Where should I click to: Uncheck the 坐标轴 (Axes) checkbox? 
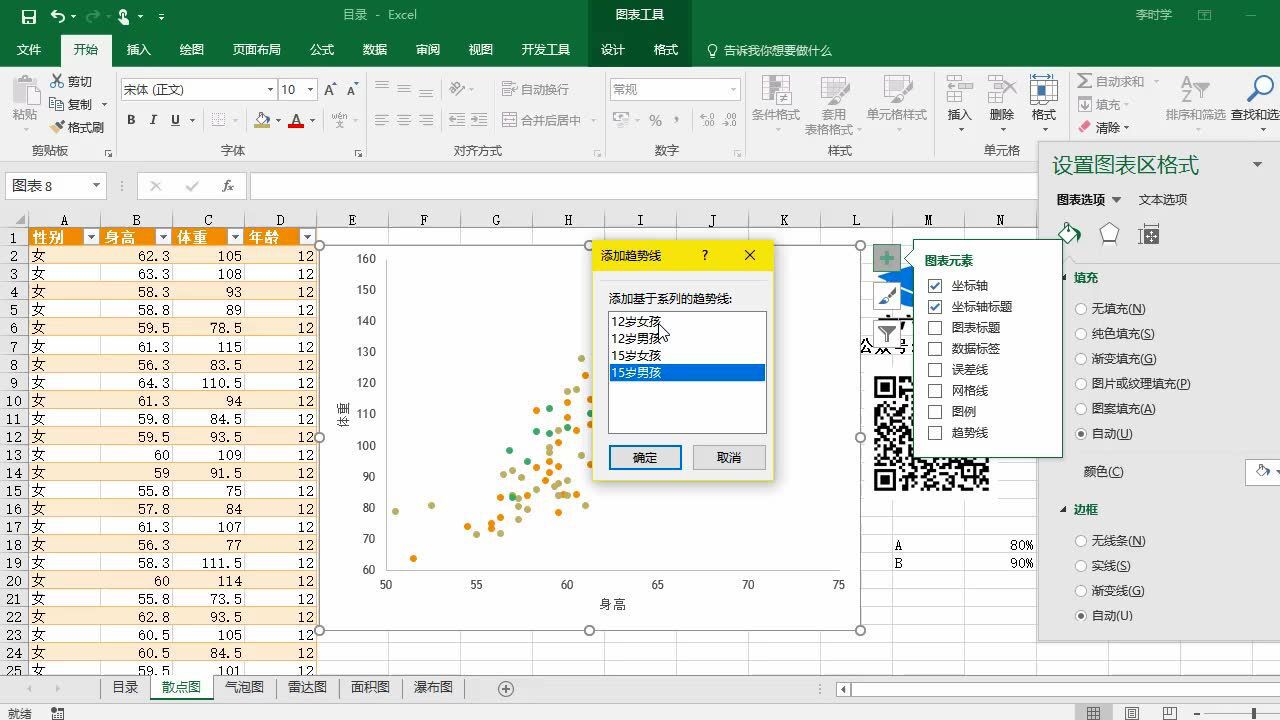[x=935, y=286]
